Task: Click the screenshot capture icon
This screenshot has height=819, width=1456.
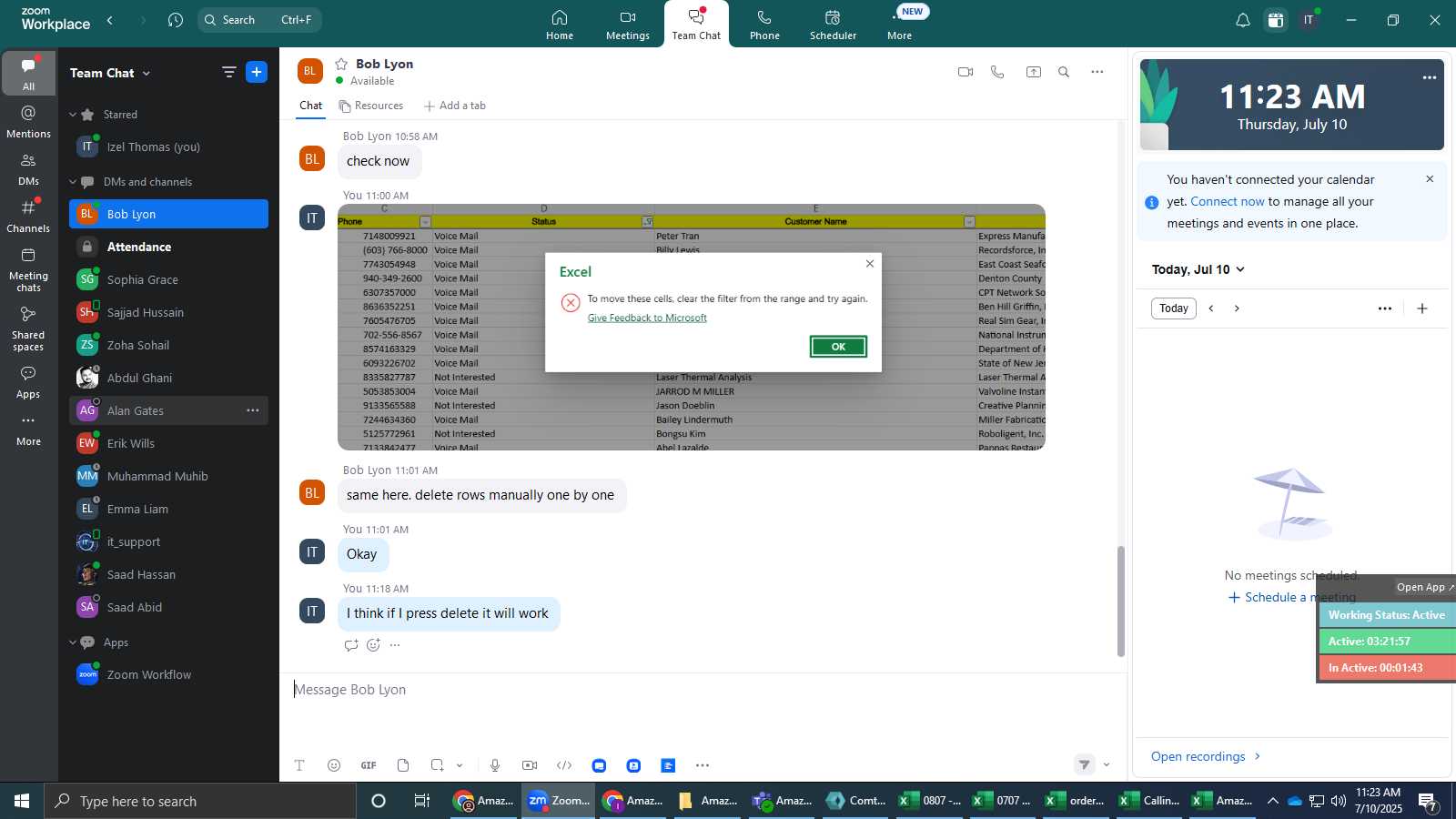Action: pos(438,765)
